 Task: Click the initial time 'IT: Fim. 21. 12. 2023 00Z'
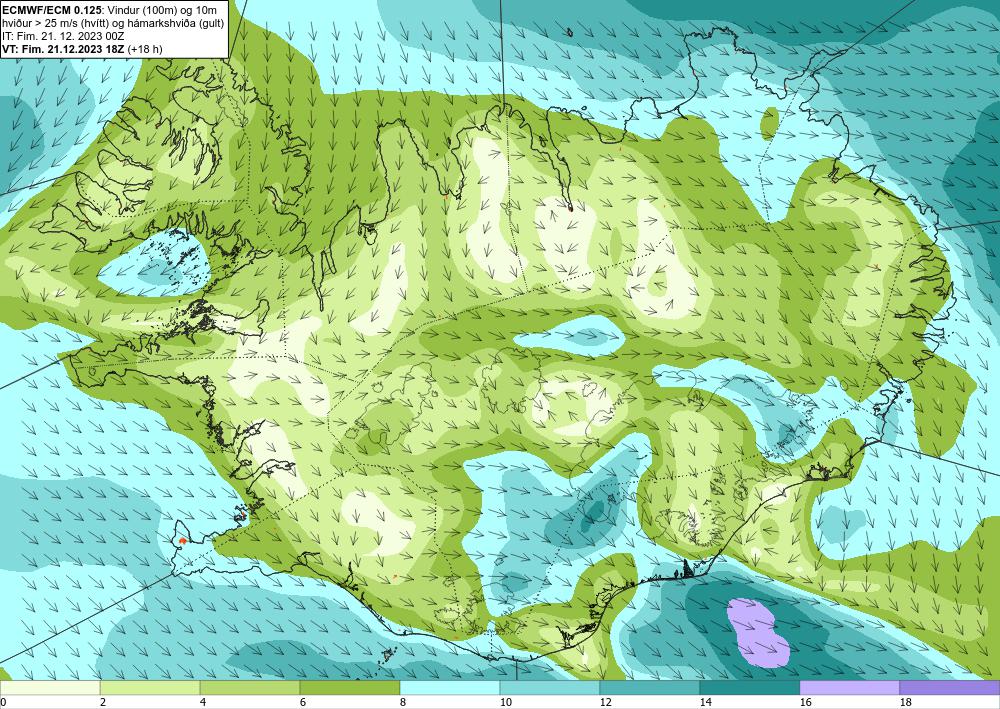[x=61, y=35]
